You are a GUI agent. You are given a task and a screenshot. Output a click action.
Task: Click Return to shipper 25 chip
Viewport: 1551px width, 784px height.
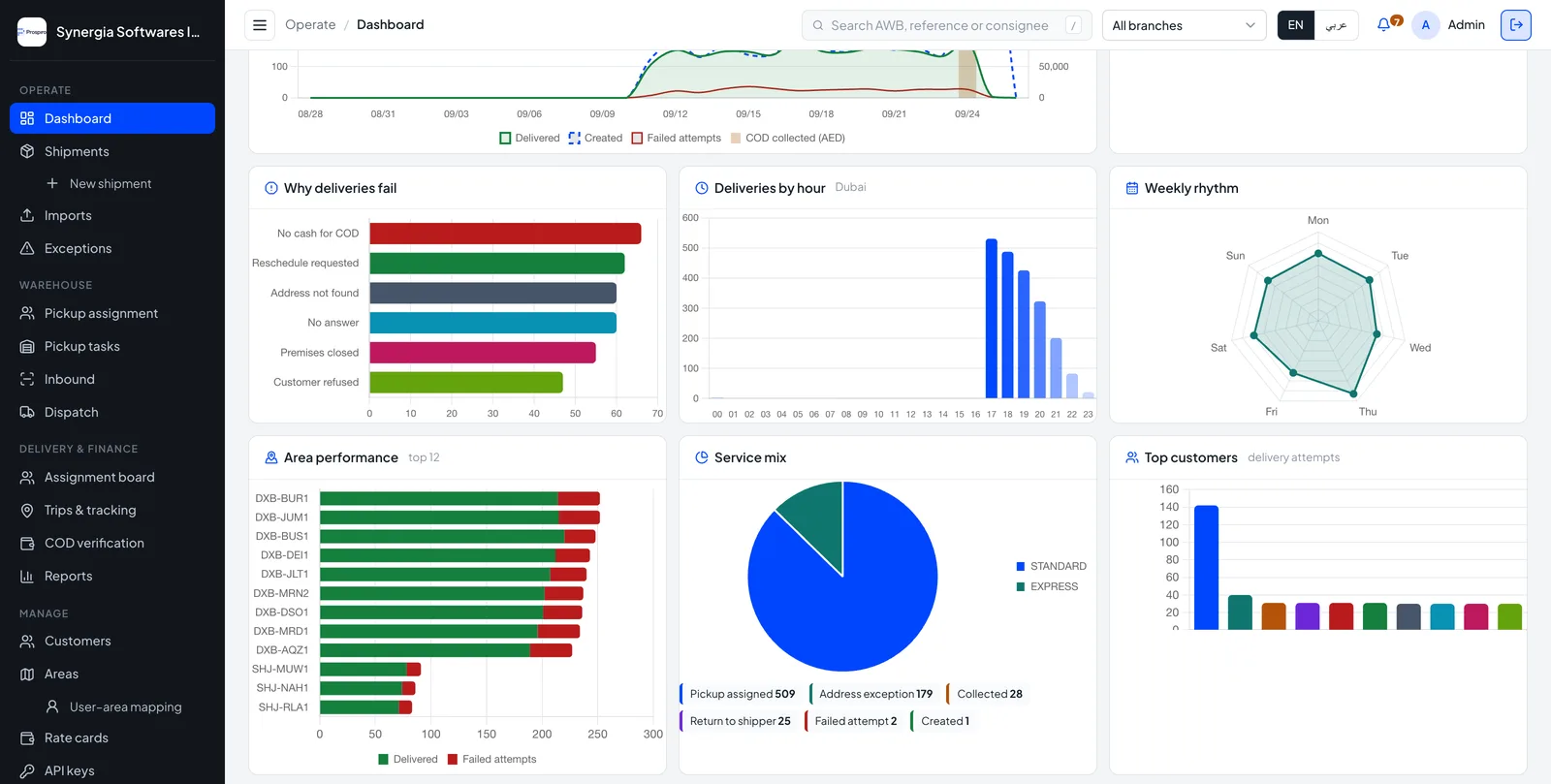pyautogui.click(x=739, y=721)
